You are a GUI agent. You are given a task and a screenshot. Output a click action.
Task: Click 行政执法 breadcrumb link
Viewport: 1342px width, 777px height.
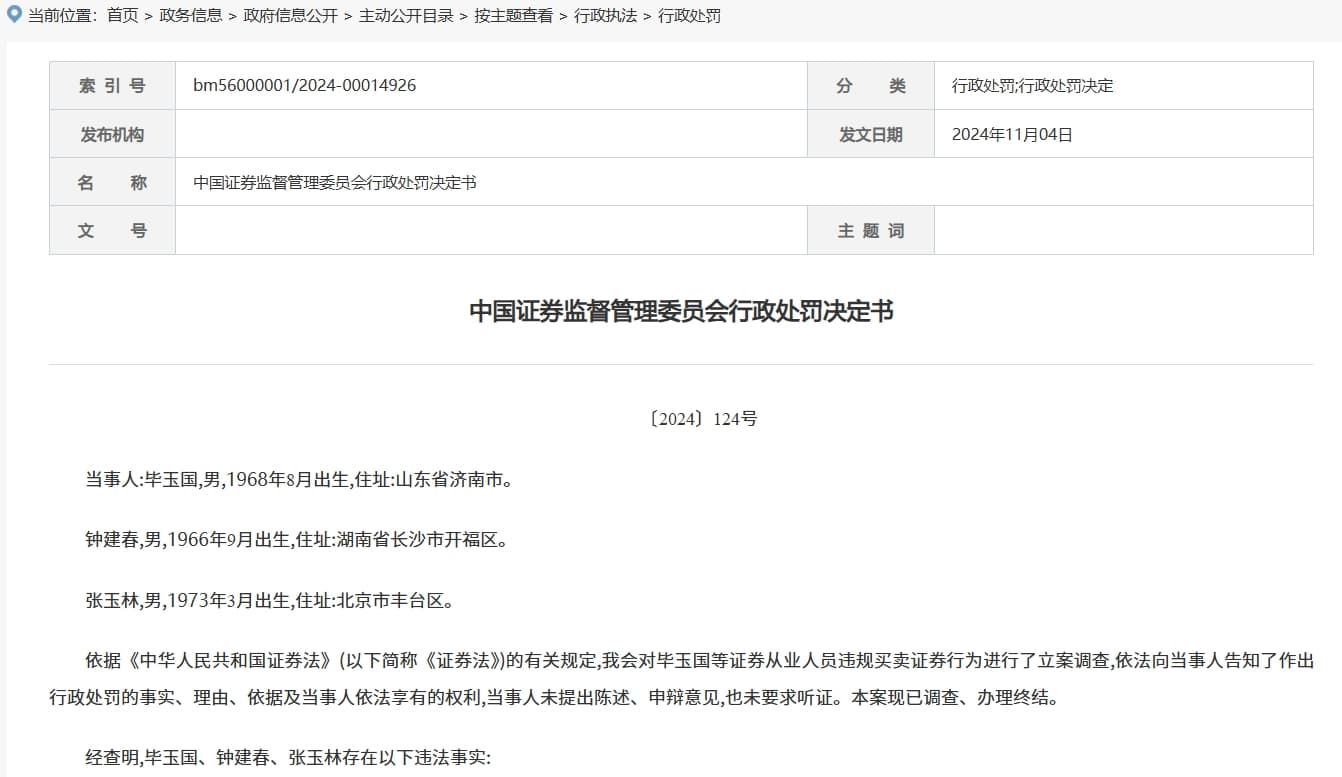coord(605,16)
